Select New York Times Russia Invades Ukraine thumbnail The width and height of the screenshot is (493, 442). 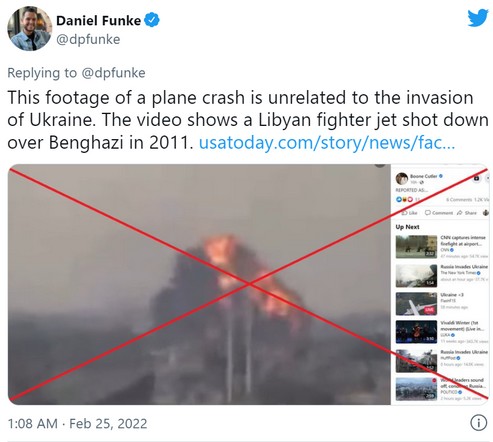(x=416, y=276)
